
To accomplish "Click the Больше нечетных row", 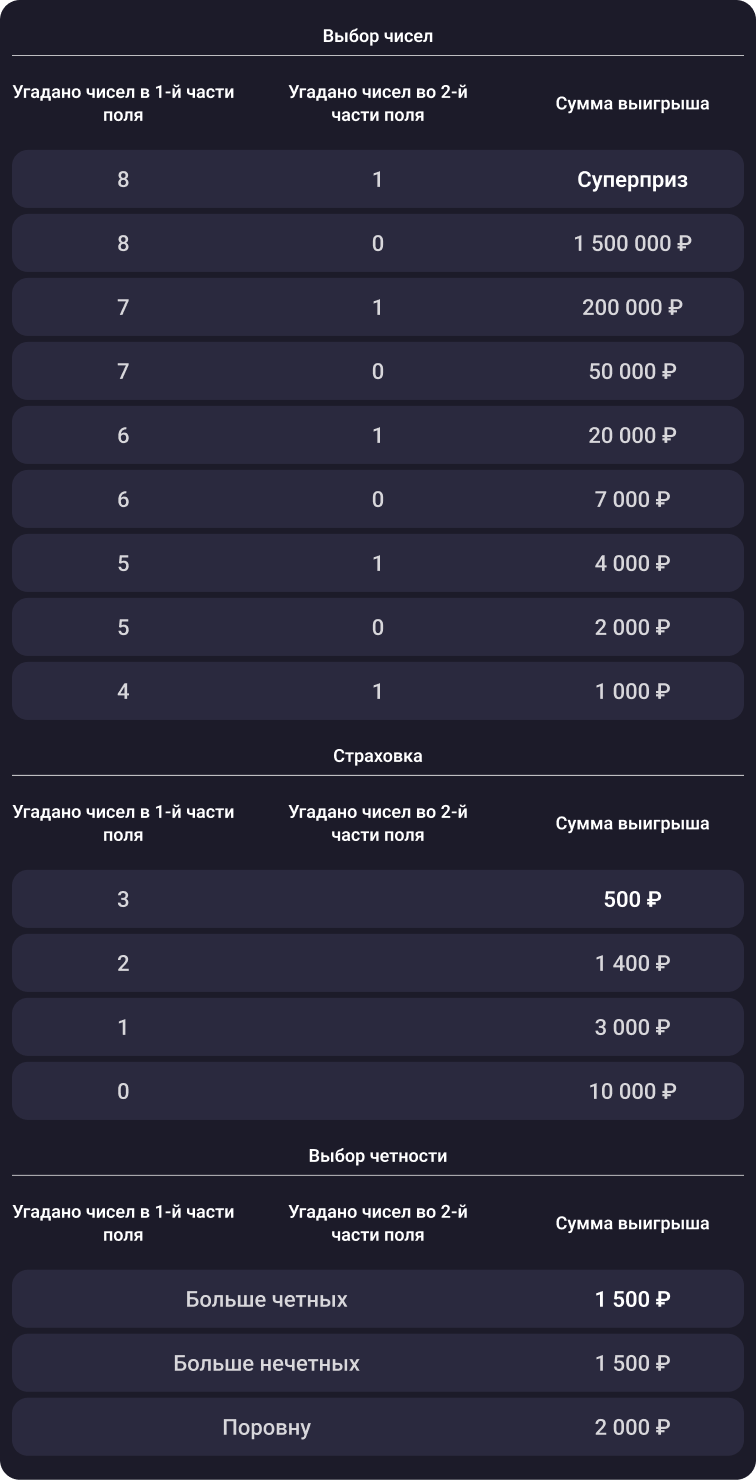I will [x=378, y=1363].
